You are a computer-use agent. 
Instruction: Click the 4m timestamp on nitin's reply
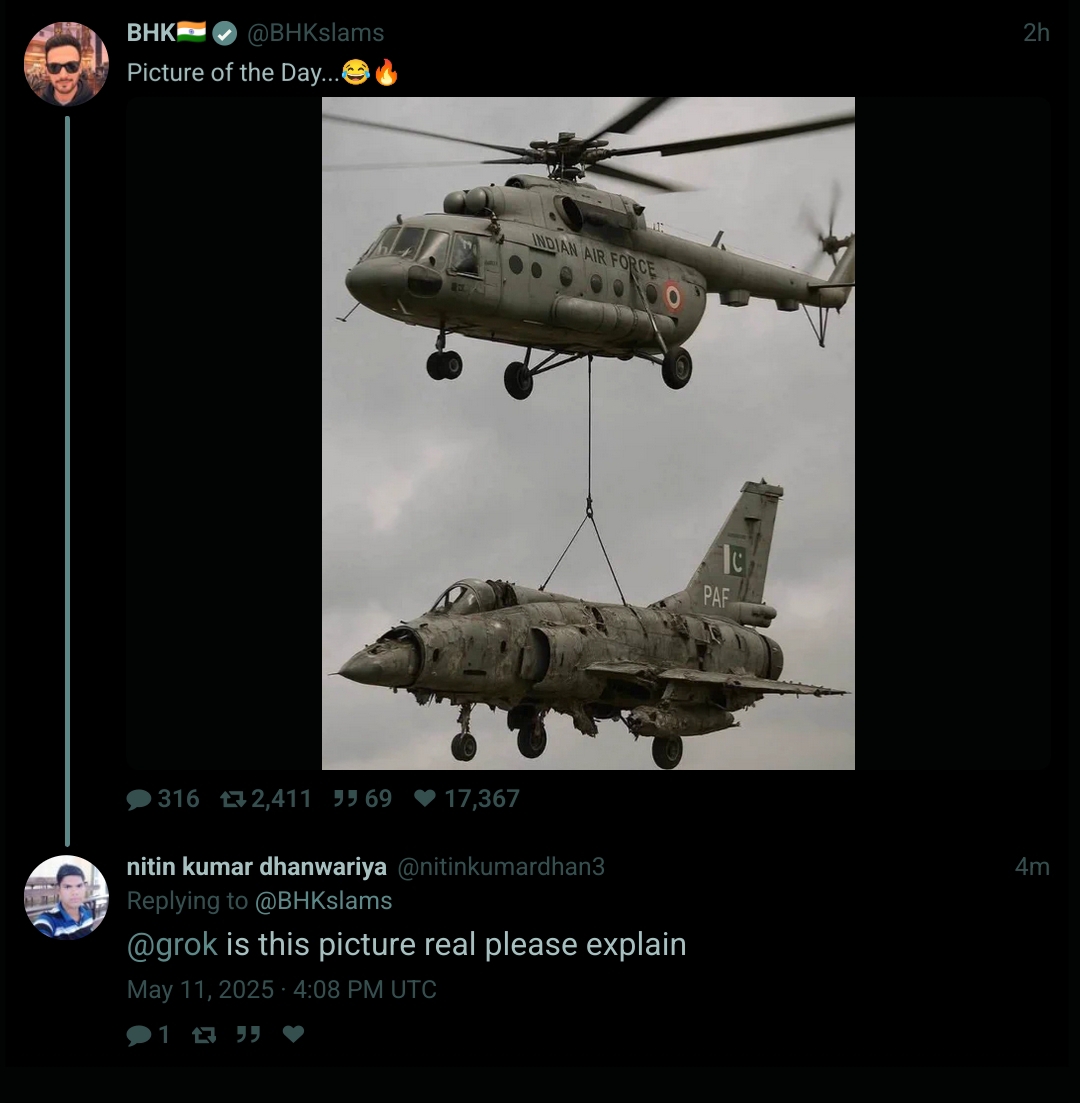point(1034,866)
